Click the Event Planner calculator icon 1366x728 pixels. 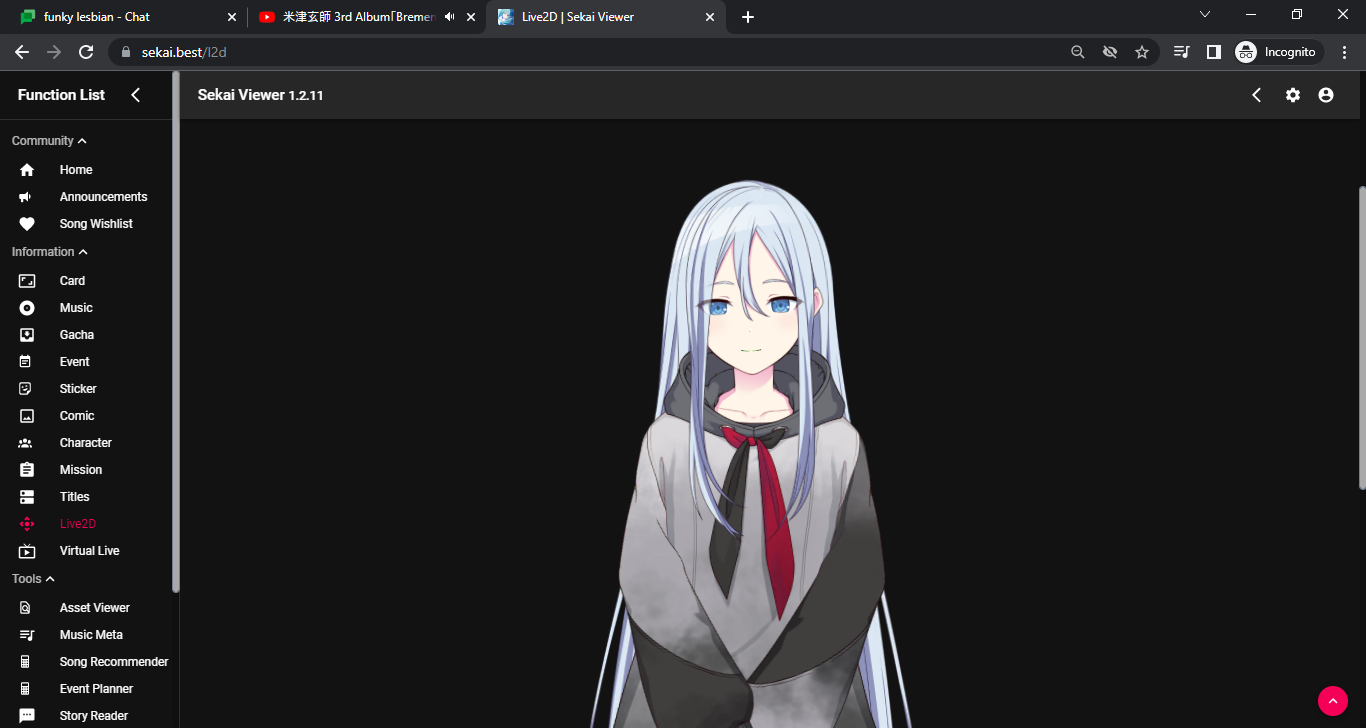pyautogui.click(x=27, y=689)
